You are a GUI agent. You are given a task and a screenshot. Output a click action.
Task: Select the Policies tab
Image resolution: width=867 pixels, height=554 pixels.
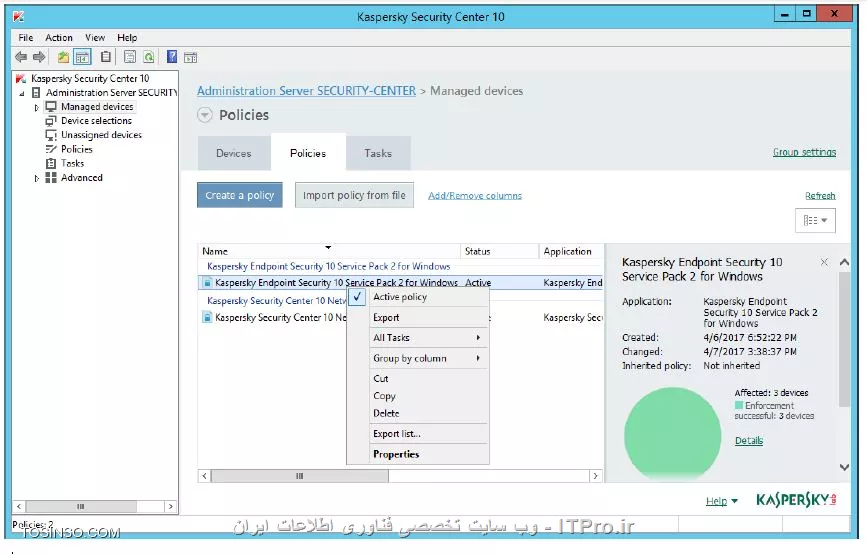pyautogui.click(x=308, y=153)
